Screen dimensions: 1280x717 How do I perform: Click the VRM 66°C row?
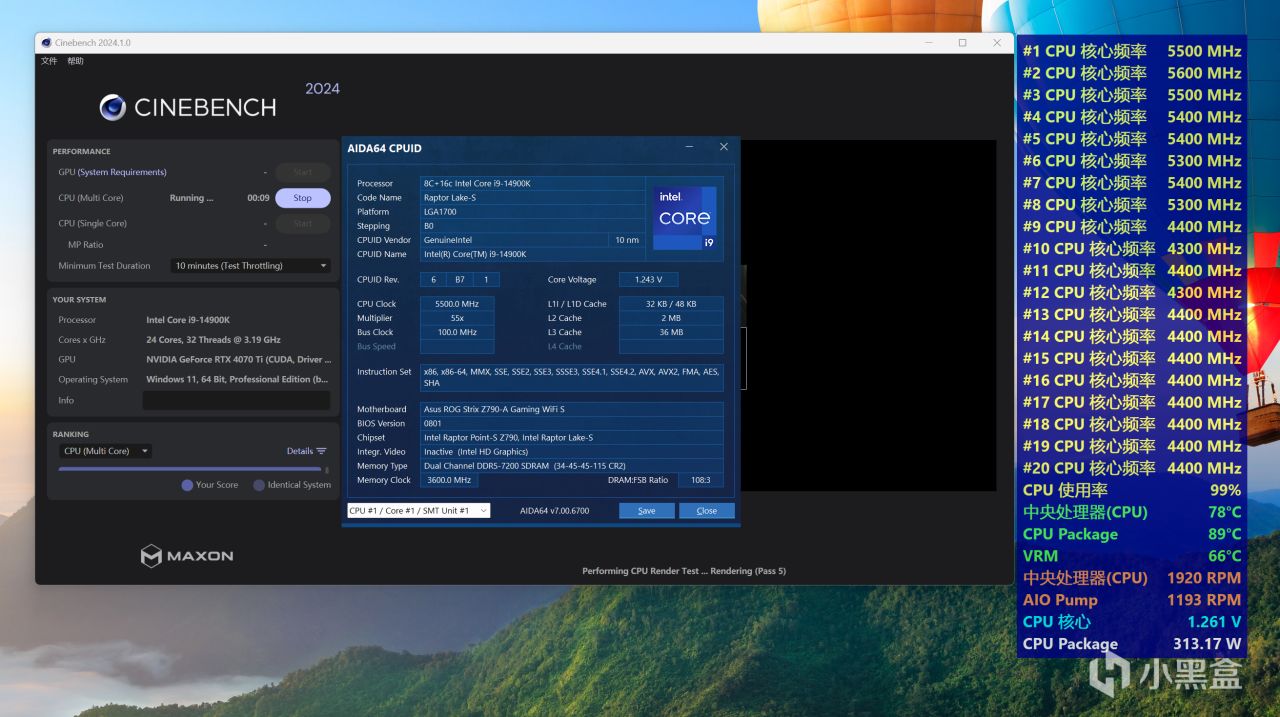(1132, 556)
